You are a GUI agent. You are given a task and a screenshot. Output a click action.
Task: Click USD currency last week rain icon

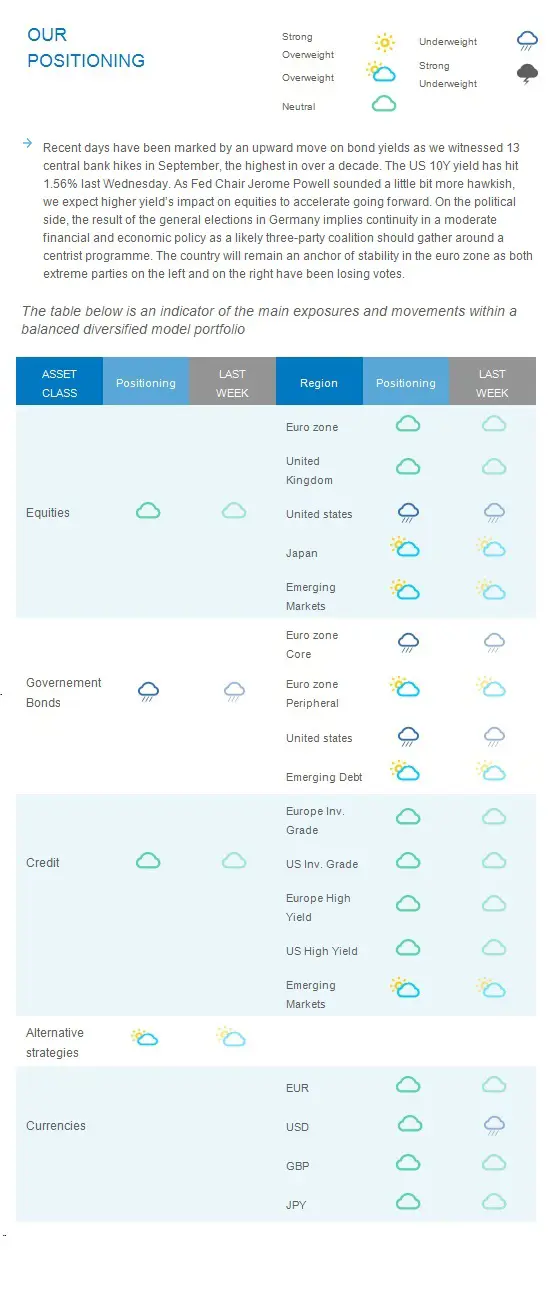click(493, 1125)
